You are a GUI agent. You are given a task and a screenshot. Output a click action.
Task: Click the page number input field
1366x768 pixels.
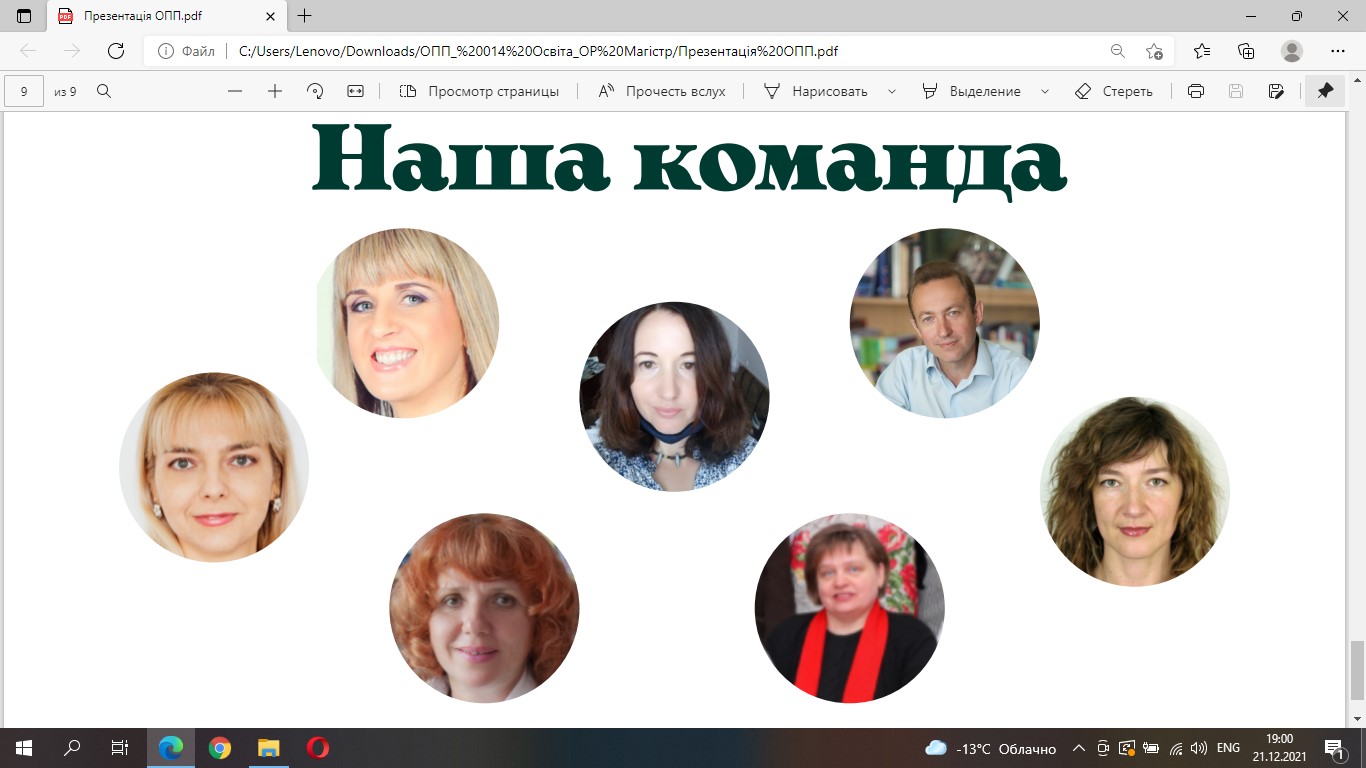[x=24, y=91]
